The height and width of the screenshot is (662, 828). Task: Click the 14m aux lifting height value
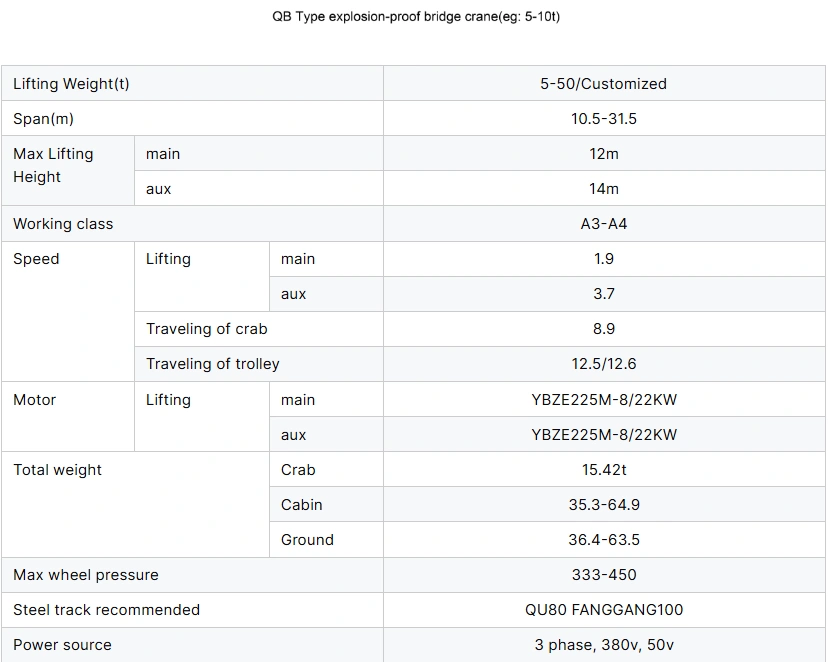(603, 189)
